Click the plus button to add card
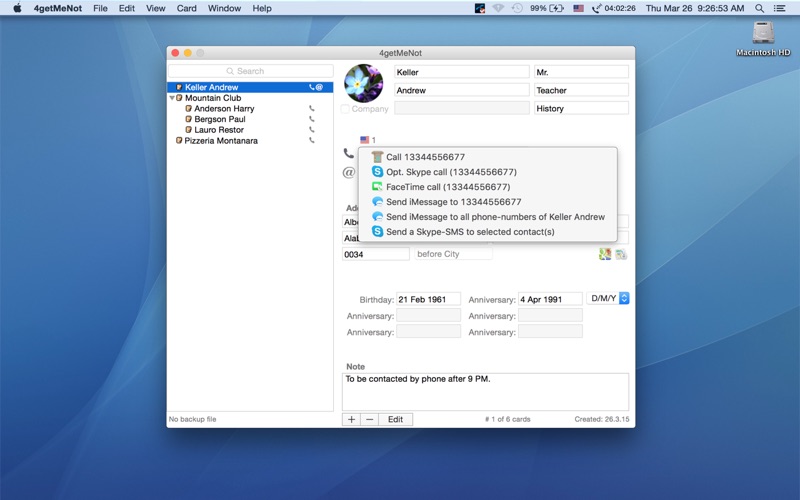800x500 pixels. 352,419
